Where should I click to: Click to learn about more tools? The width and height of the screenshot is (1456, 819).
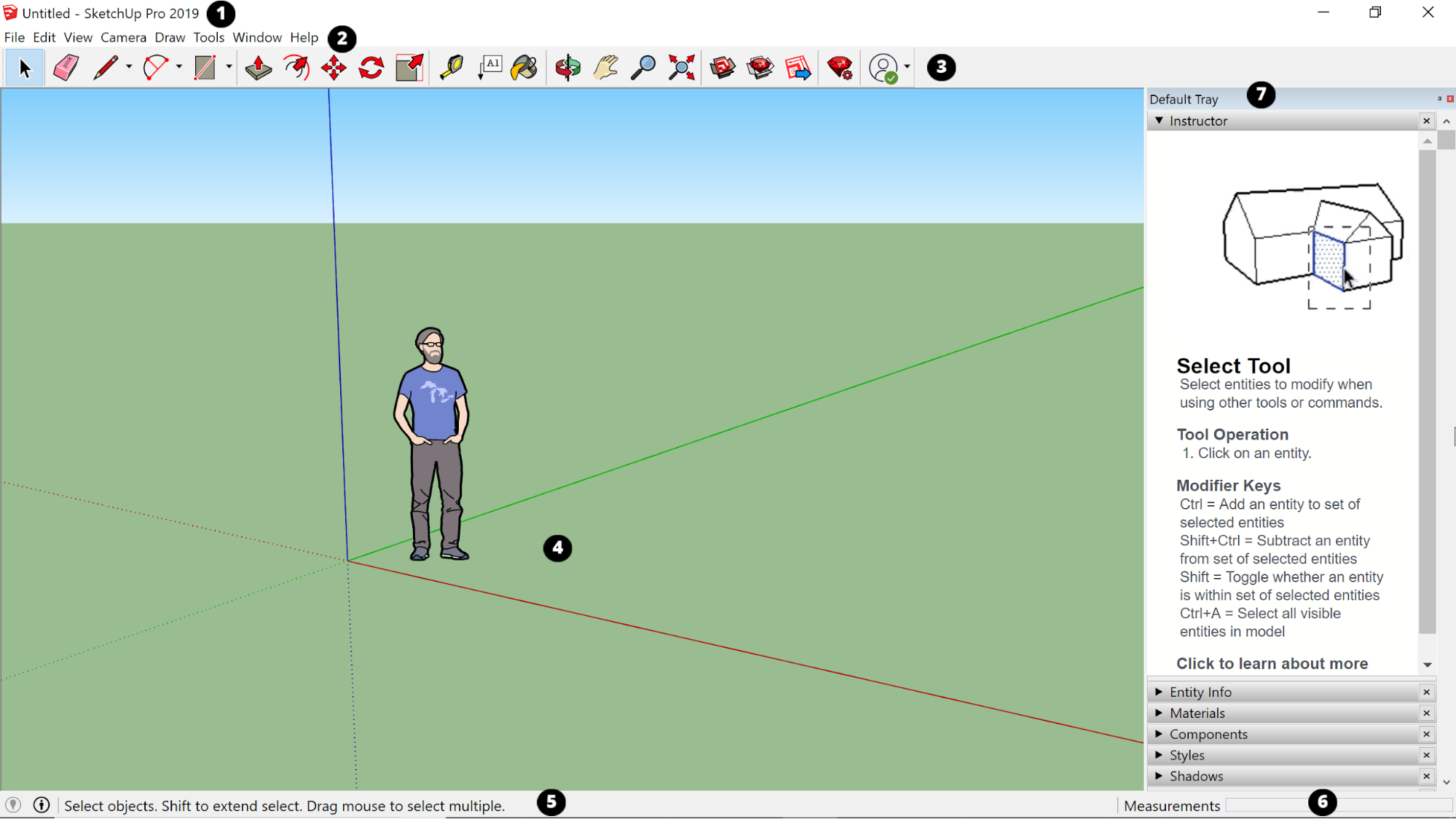click(x=1272, y=663)
